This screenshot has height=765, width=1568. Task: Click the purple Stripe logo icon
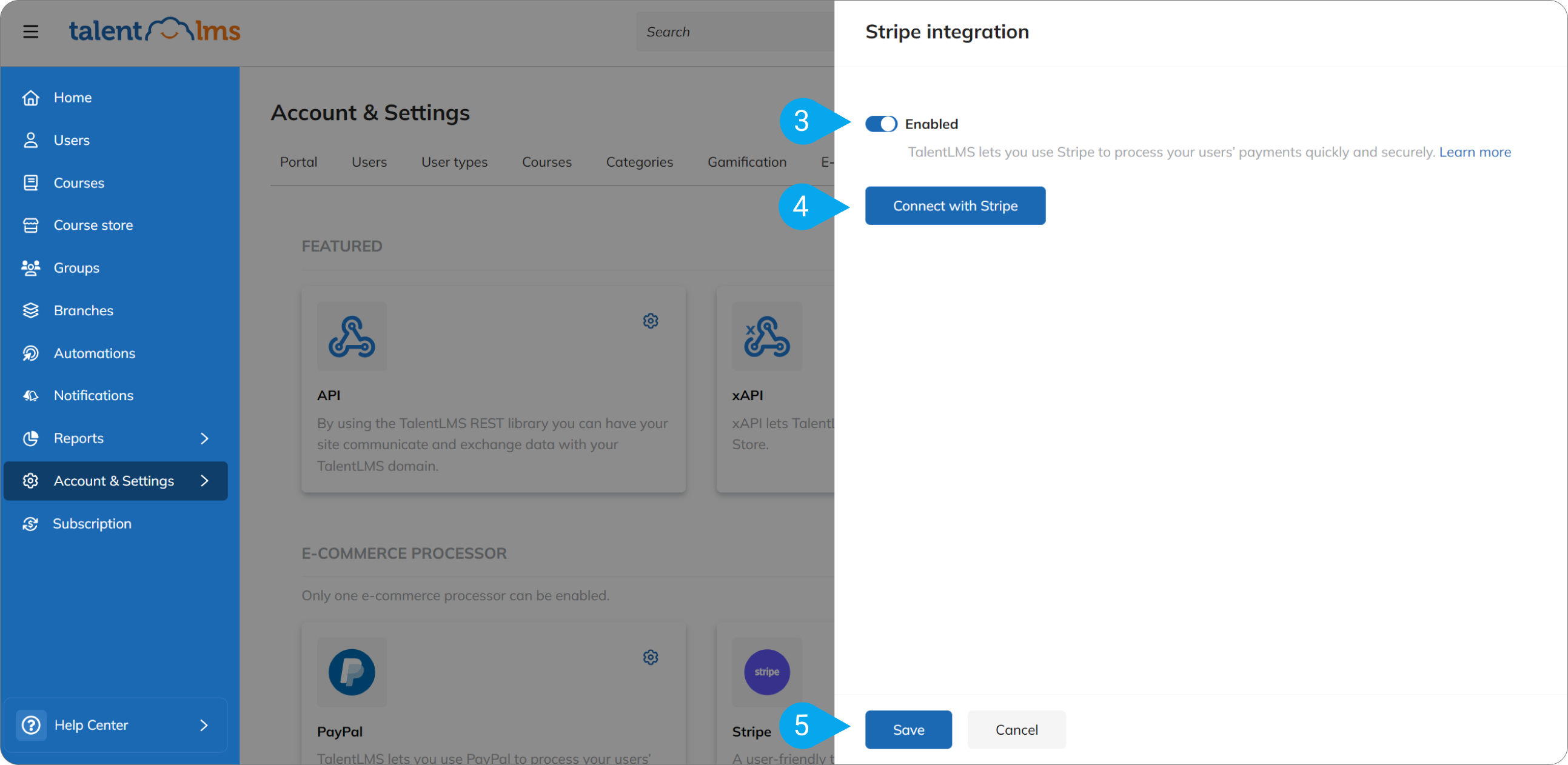(767, 672)
